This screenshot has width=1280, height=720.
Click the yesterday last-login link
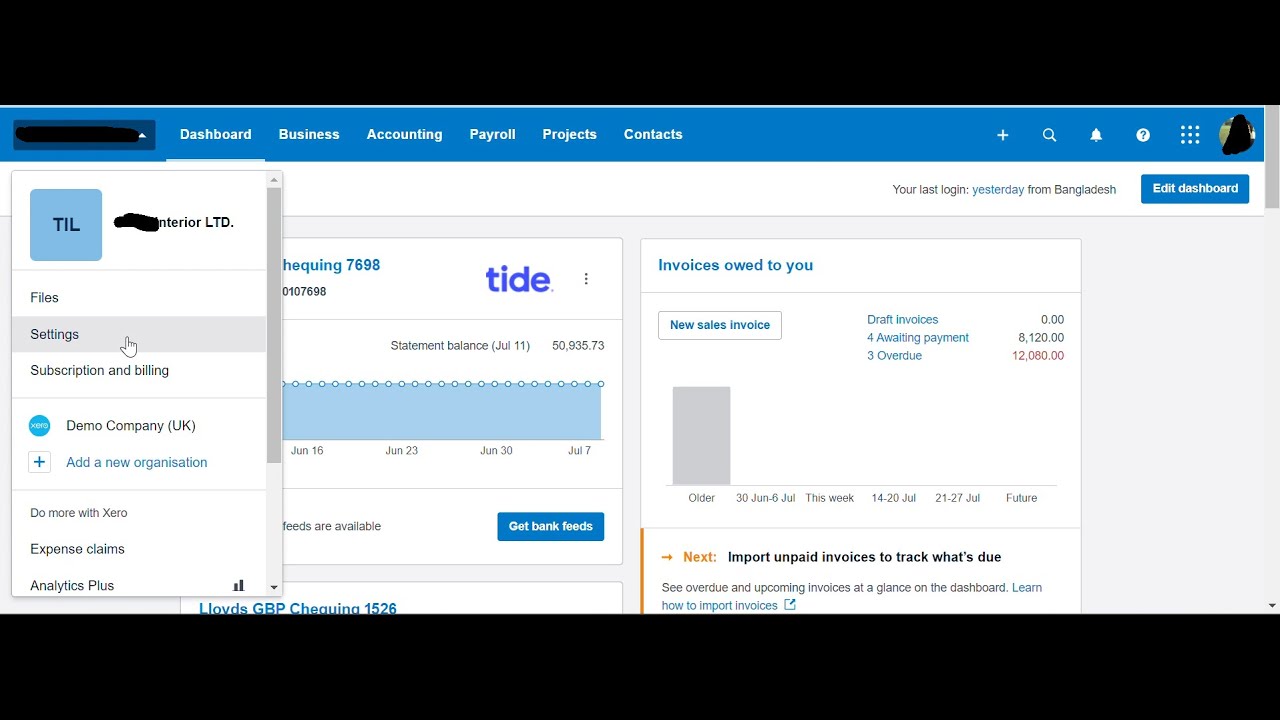coord(998,190)
